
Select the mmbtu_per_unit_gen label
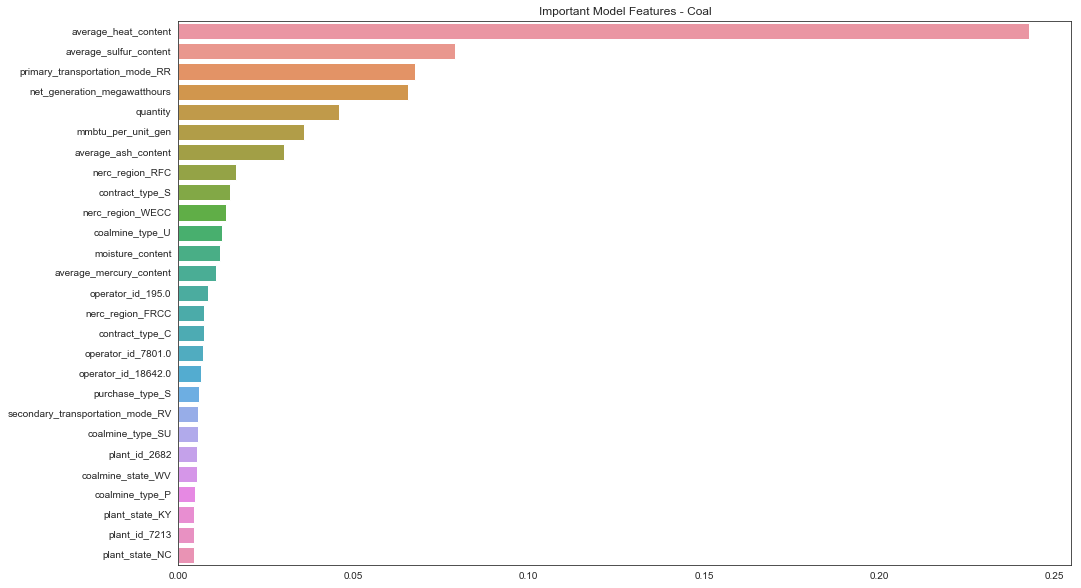pyautogui.click(x=123, y=132)
